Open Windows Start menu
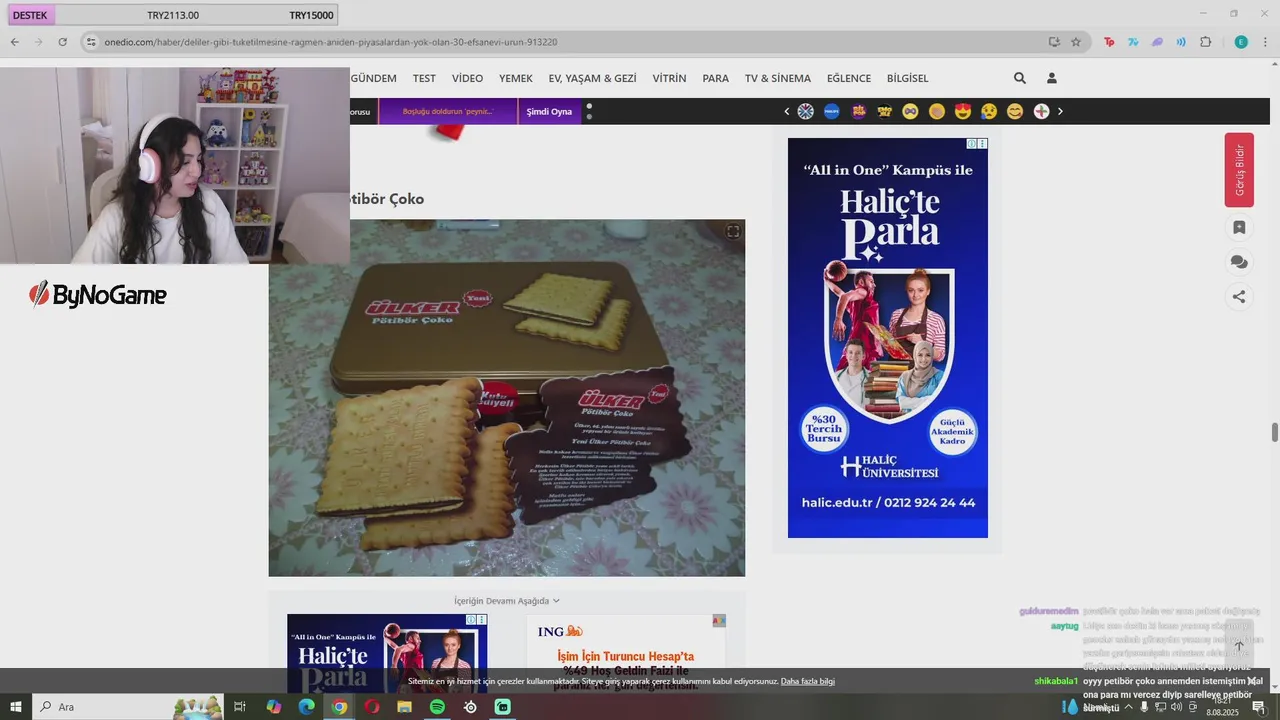 (x=16, y=707)
